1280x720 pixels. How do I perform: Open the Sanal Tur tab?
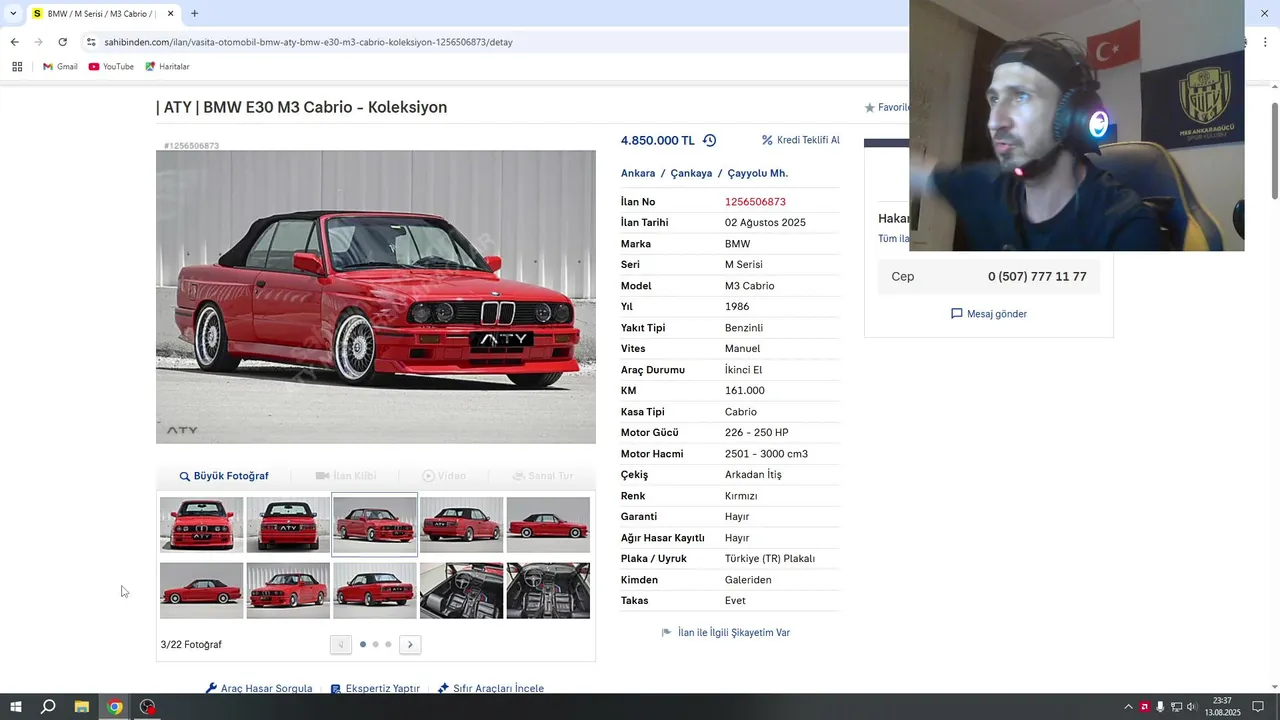543,476
